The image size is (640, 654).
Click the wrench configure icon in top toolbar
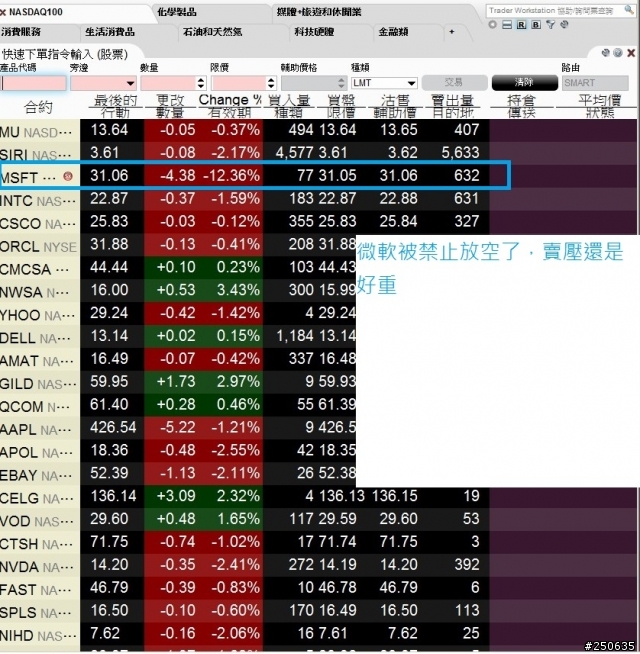(564, 25)
